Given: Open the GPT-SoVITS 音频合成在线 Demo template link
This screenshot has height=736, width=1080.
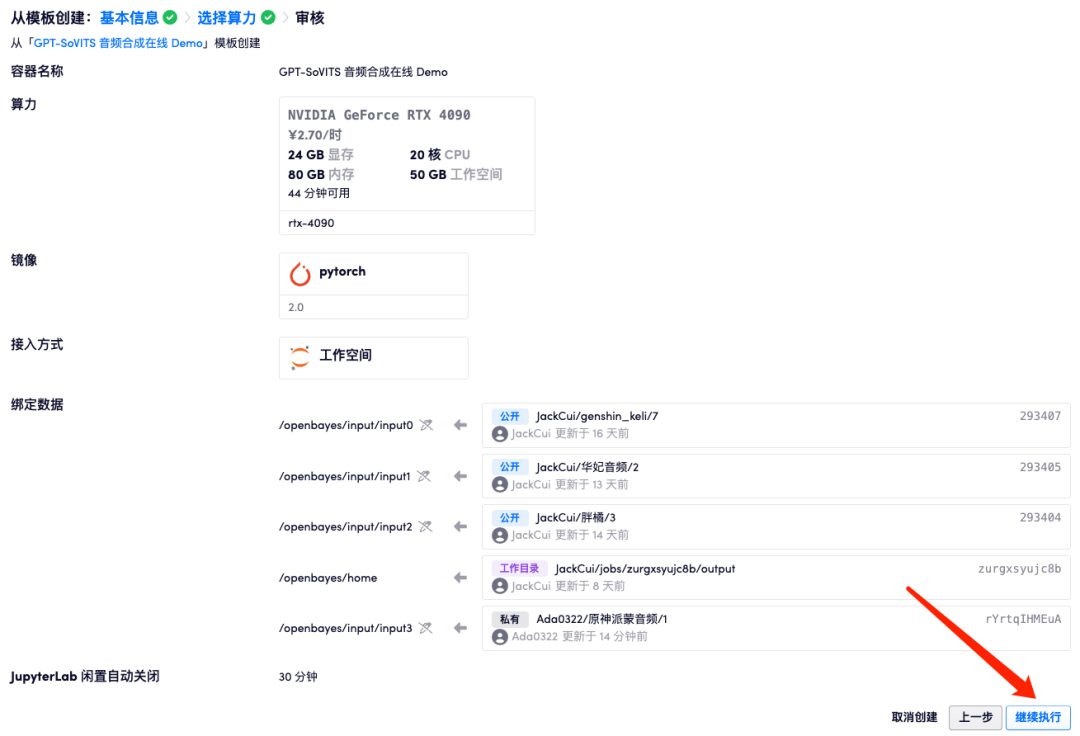Looking at the screenshot, I should pos(118,43).
